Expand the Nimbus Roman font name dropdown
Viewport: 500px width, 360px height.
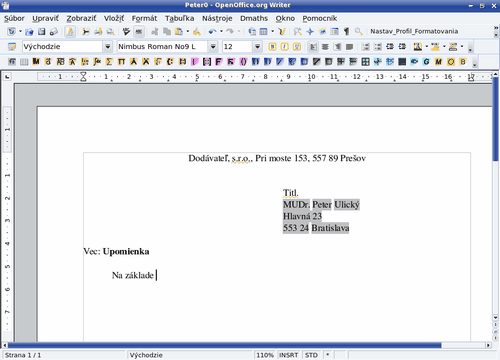point(213,47)
